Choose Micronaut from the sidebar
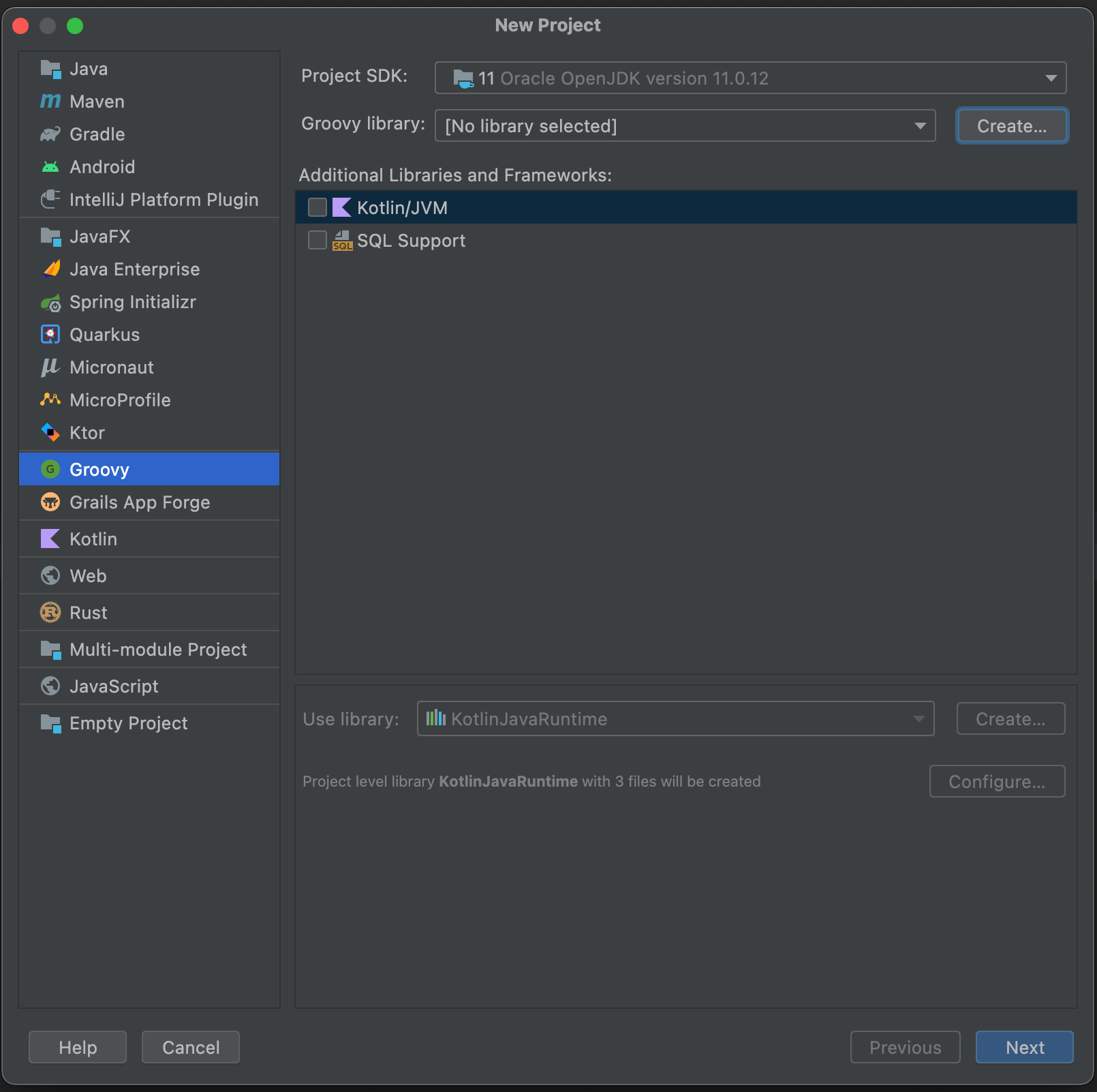1097x1092 pixels. click(149, 367)
